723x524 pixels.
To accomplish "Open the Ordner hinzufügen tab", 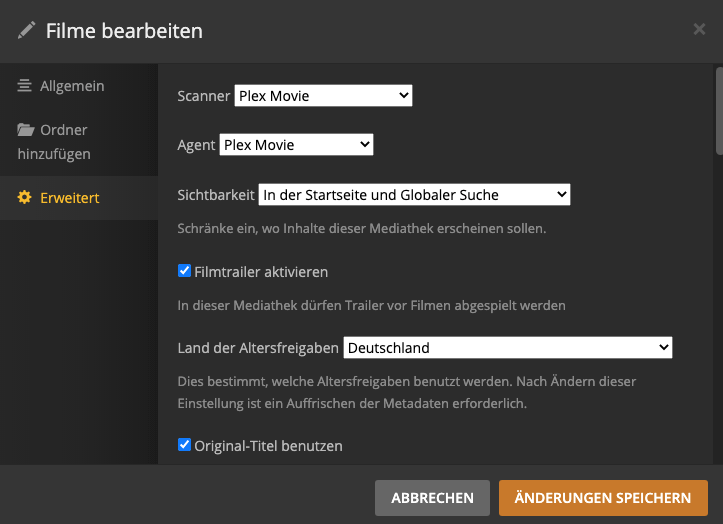I will pyautogui.click(x=64, y=142).
